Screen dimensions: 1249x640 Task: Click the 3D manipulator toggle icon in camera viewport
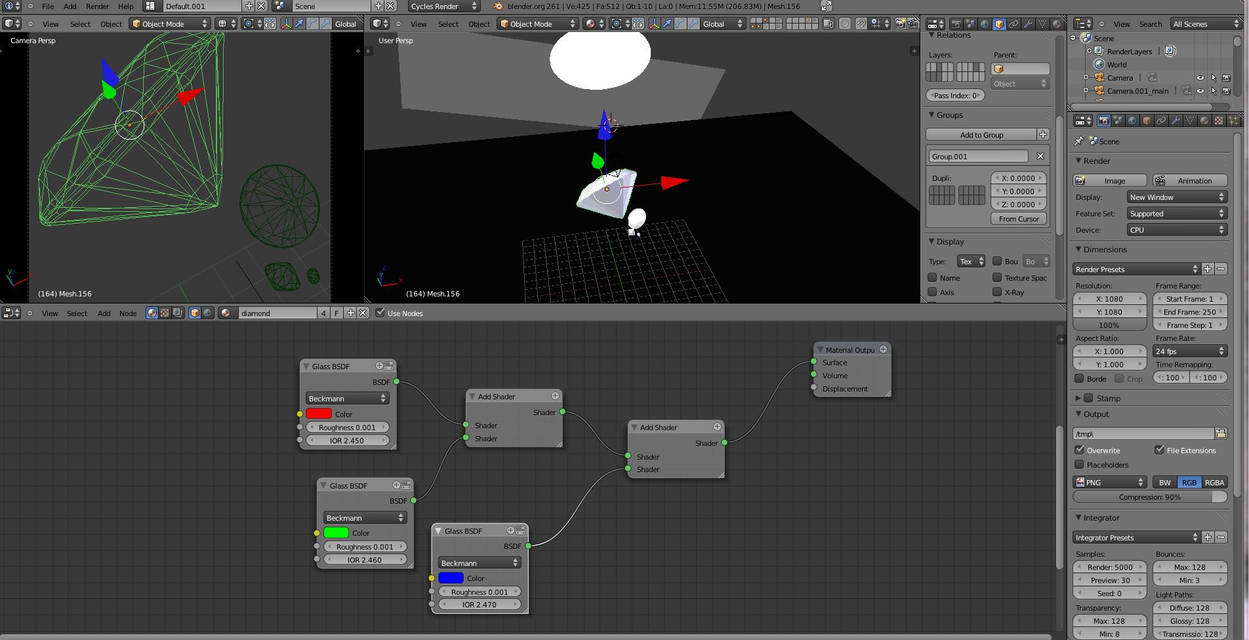pos(288,24)
